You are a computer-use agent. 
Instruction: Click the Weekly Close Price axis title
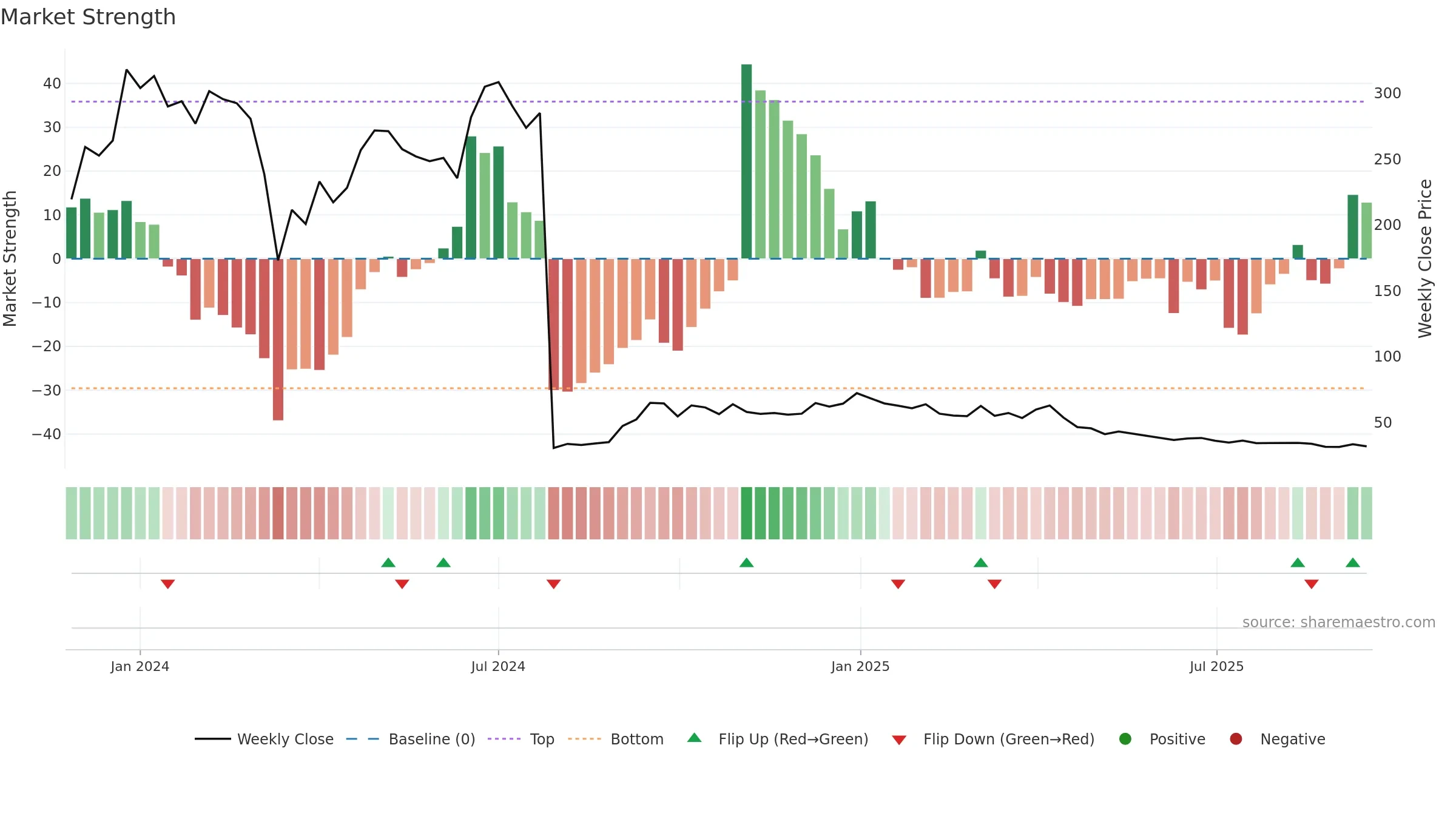[1425, 258]
